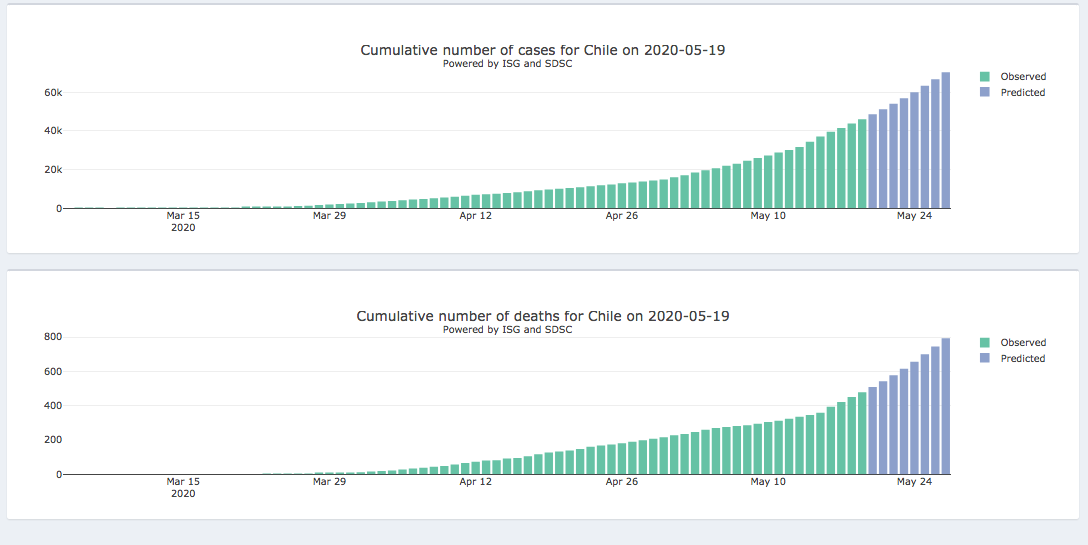Toggle Observed legend entry in cases chart

pos(1022,76)
